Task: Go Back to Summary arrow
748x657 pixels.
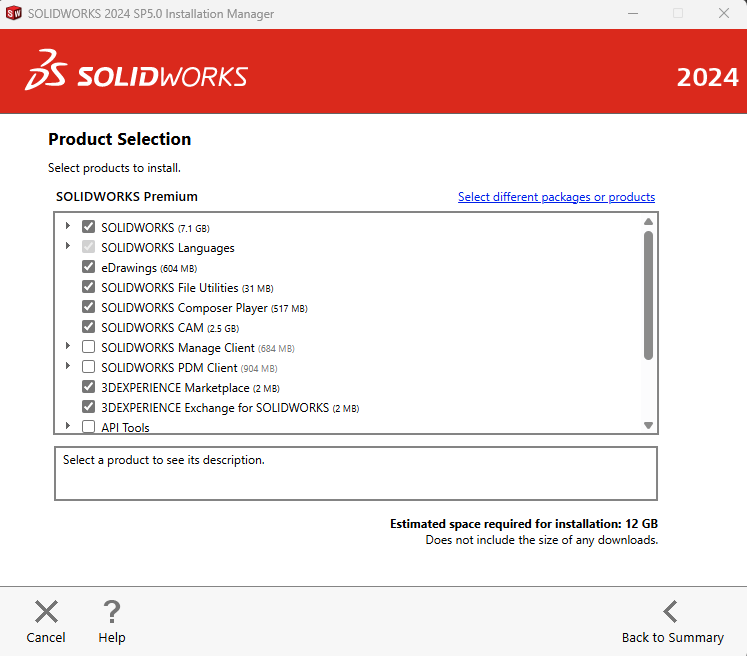Action: pyautogui.click(x=670, y=612)
